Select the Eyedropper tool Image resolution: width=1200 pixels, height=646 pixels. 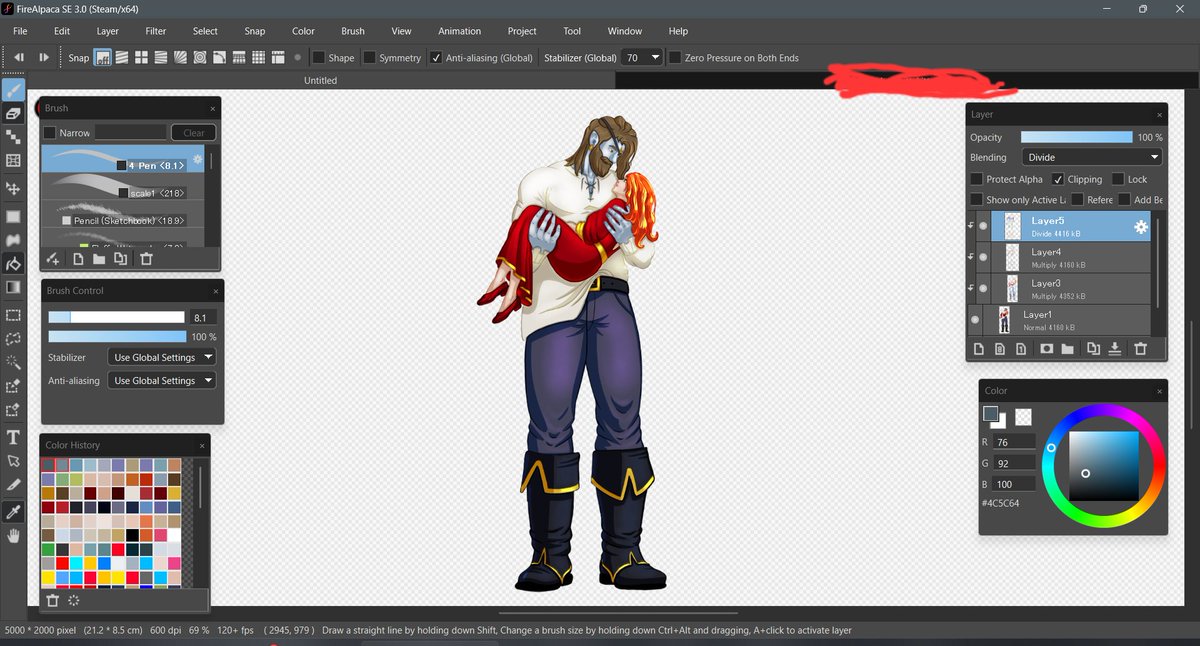(x=13, y=512)
